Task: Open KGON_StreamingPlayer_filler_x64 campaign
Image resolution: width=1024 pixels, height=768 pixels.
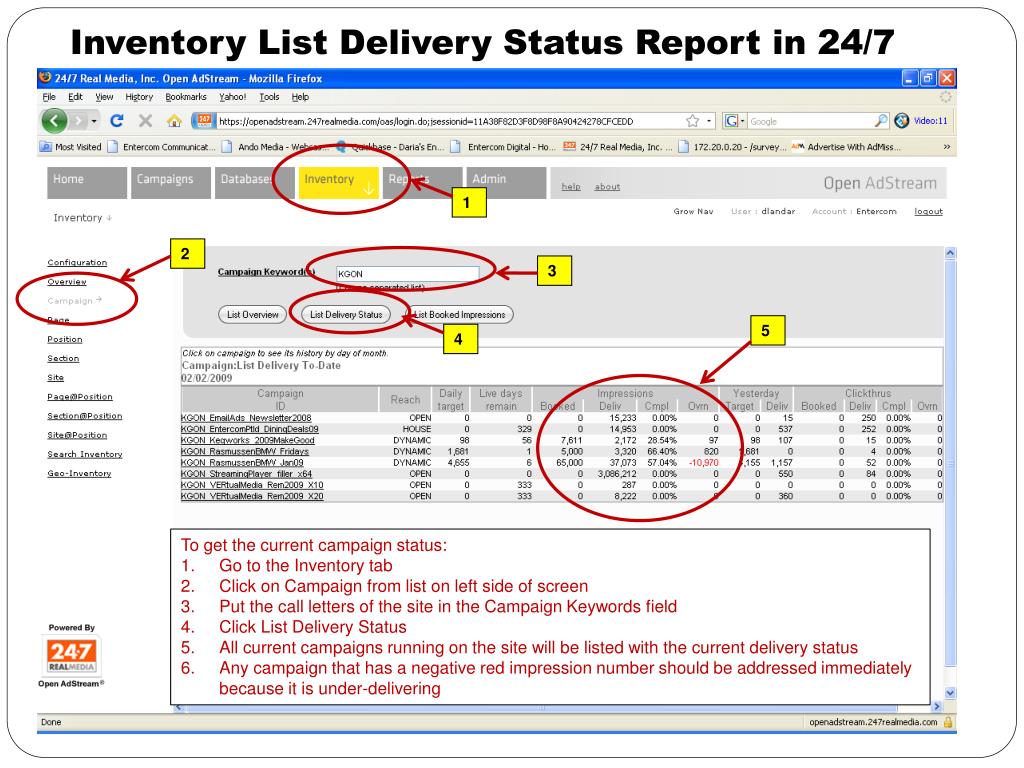Action: click(246, 474)
